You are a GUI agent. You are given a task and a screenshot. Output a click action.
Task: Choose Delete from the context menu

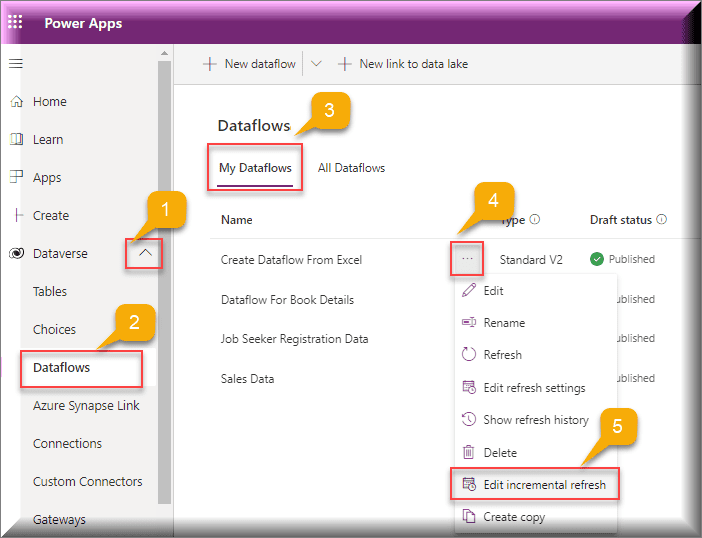(536, 453)
